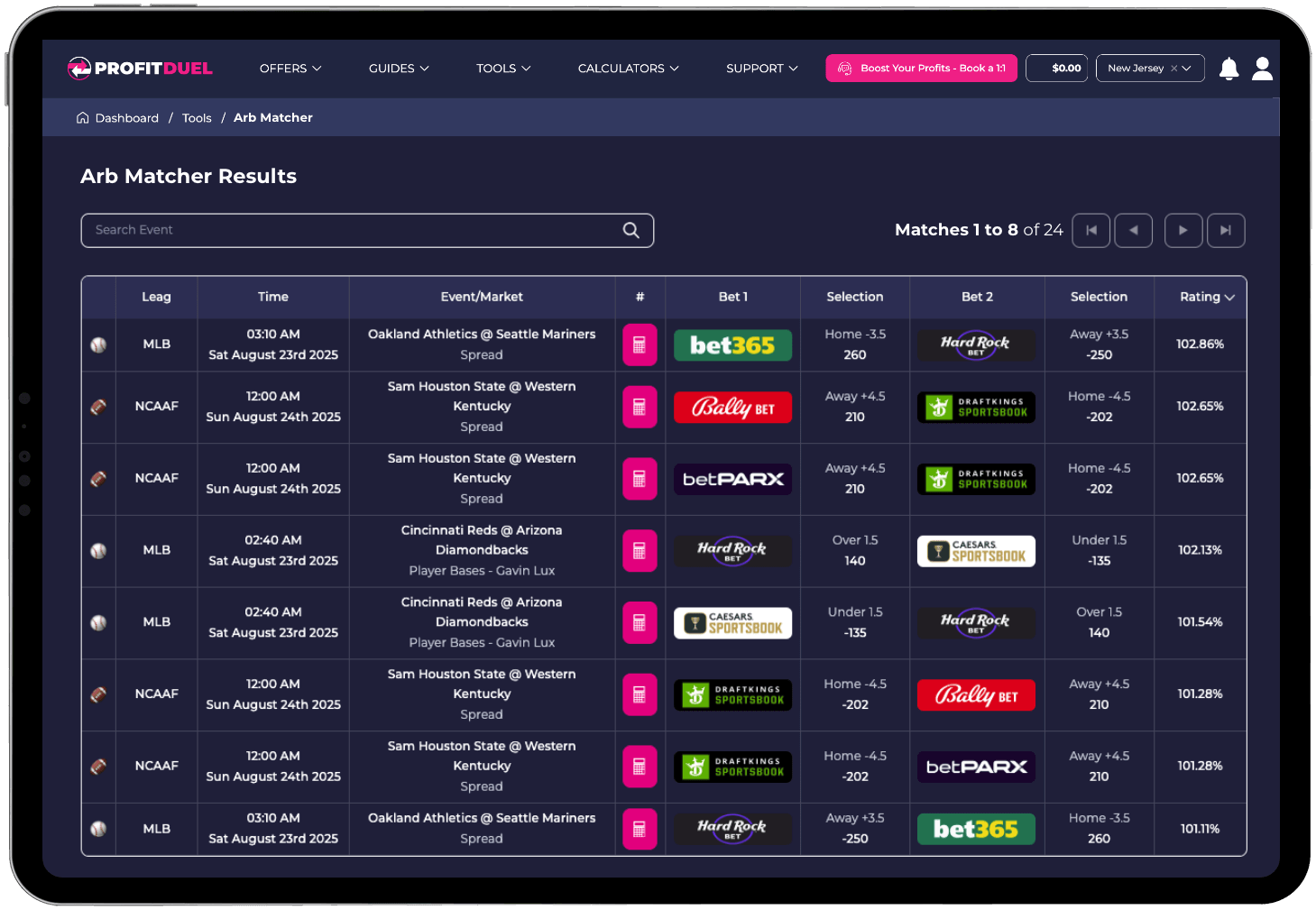
Task: Open calculator for the 101.54% rating row
Action: tap(640, 622)
